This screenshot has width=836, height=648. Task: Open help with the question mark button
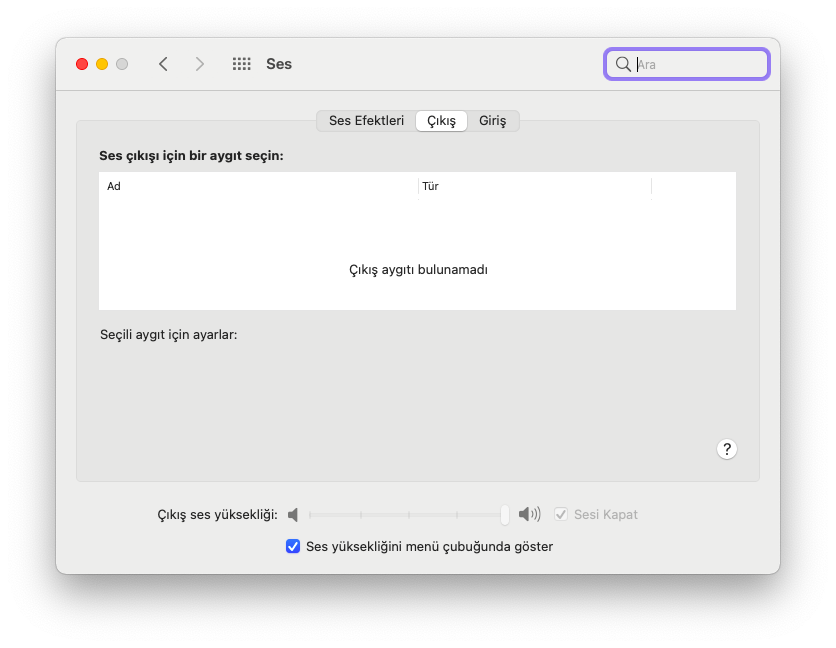[727, 449]
